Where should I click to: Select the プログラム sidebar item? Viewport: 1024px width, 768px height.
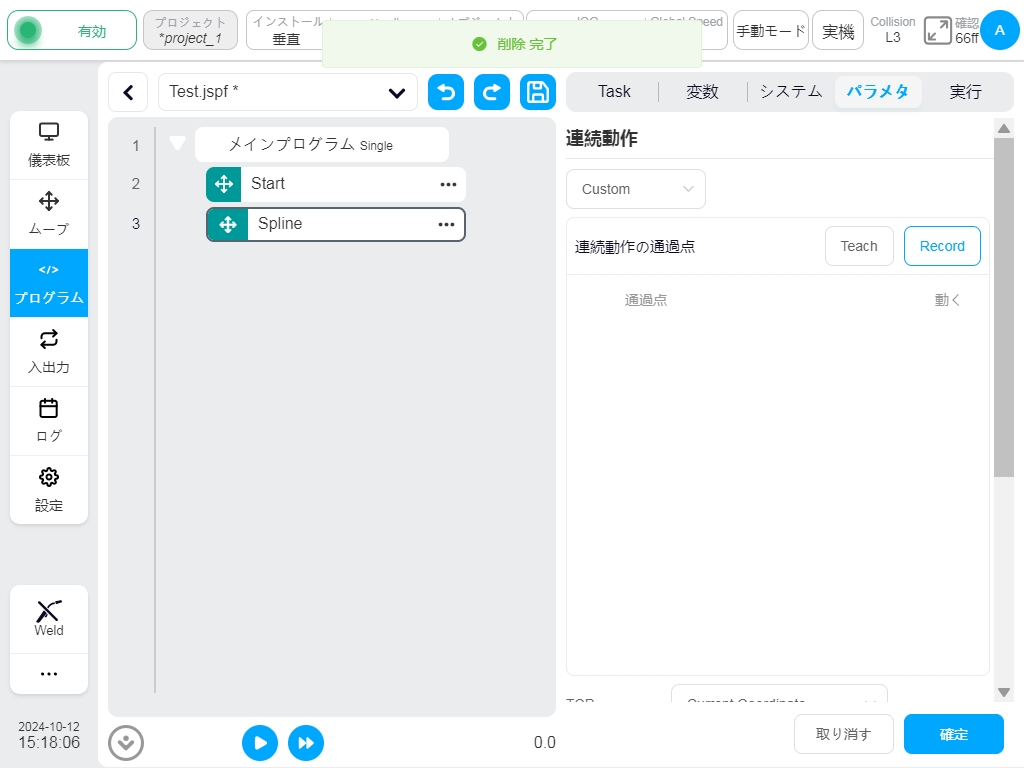tap(49, 283)
